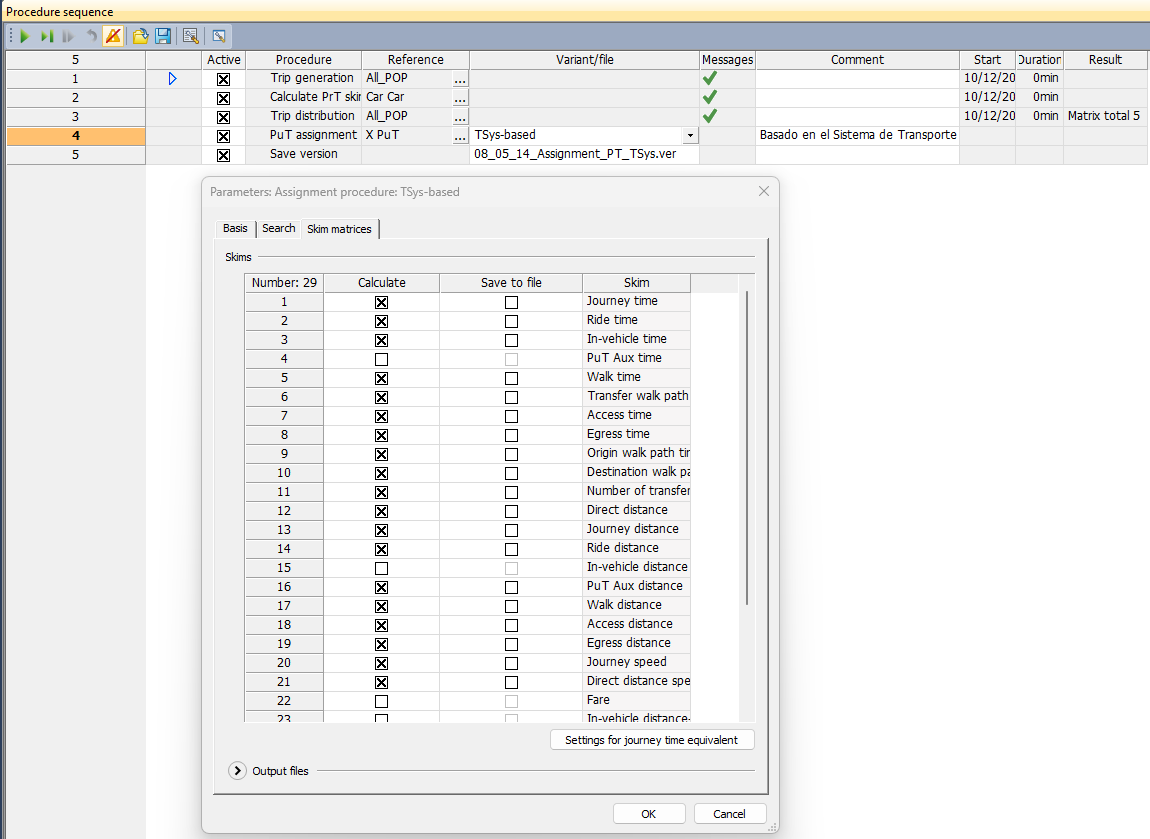Switch to the Search tab

point(279,228)
